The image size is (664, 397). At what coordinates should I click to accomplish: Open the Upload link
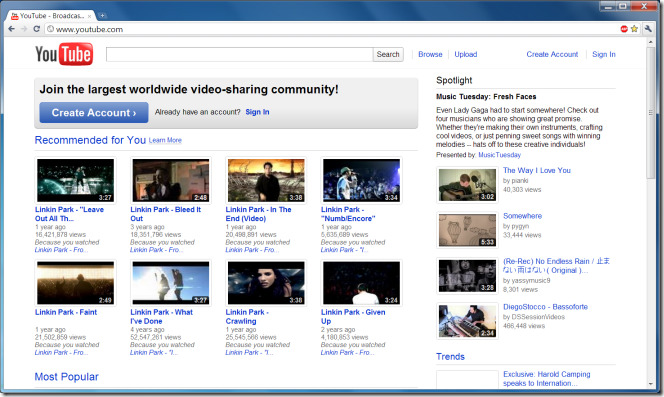coord(466,54)
